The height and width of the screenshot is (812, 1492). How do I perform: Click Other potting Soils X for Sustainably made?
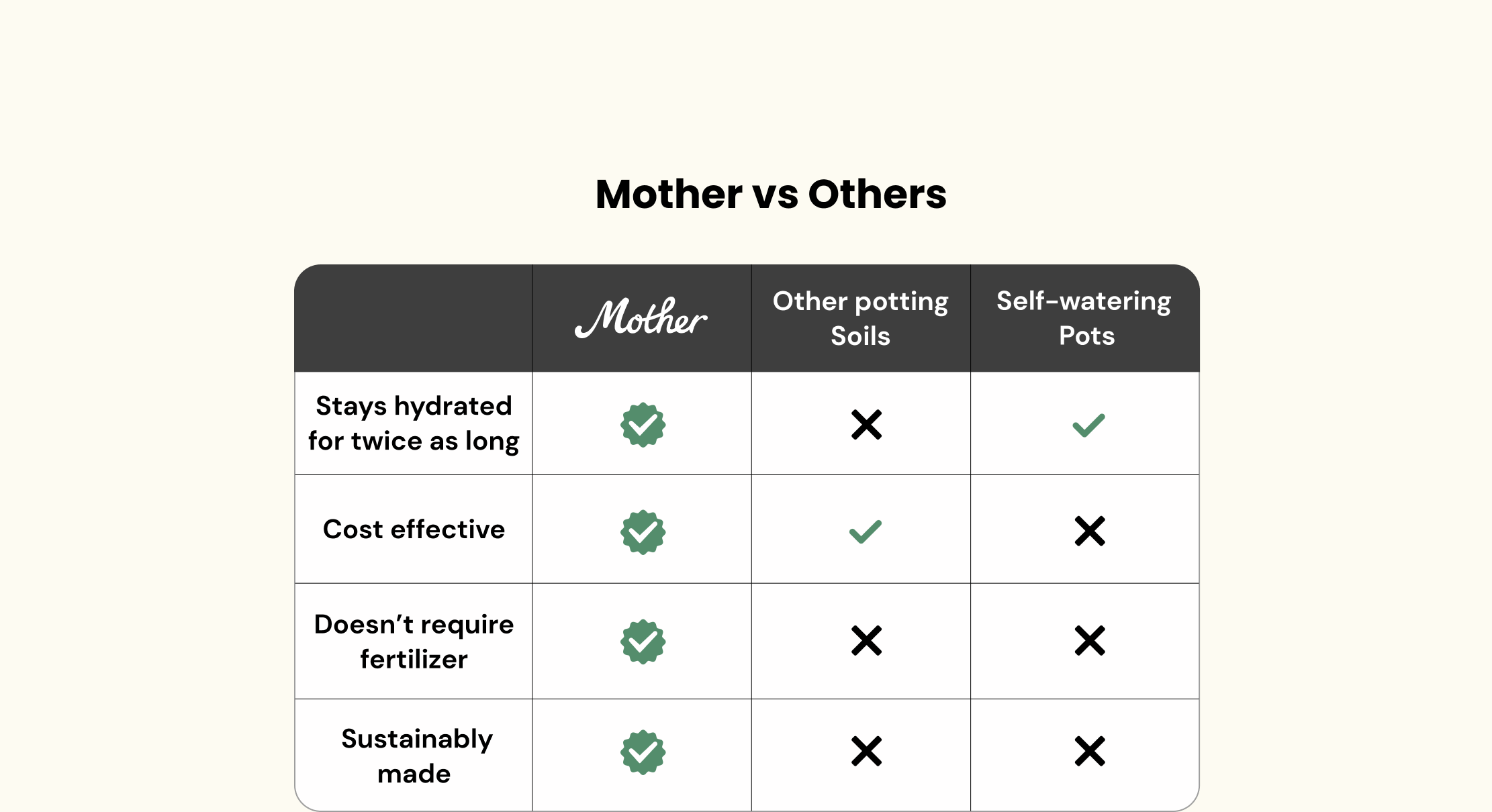[866, 752]
